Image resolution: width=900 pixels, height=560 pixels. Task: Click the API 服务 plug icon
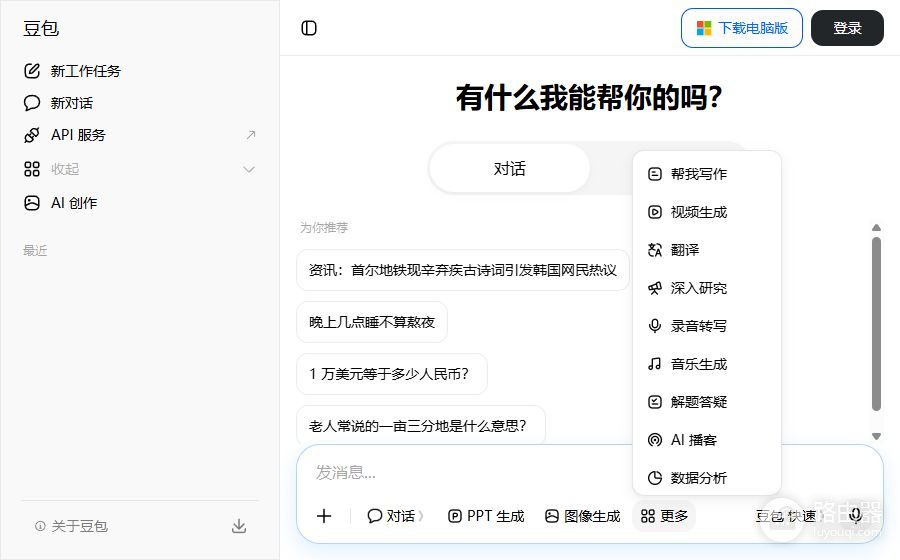32,135
